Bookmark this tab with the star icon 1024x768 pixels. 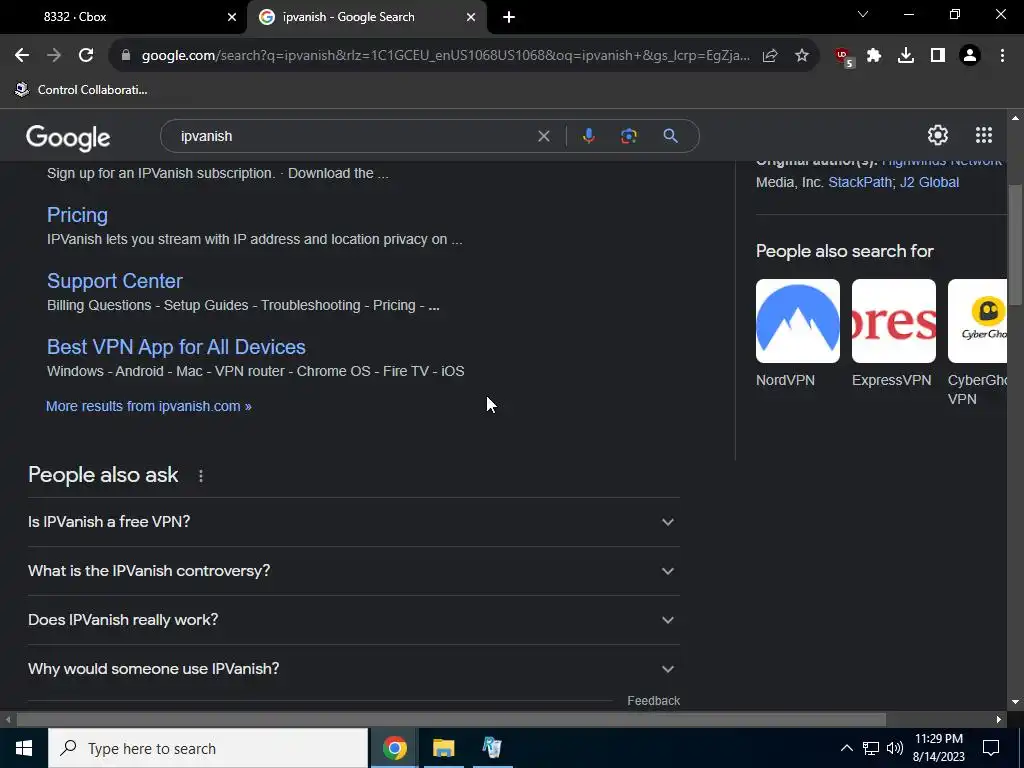(802, 56)
